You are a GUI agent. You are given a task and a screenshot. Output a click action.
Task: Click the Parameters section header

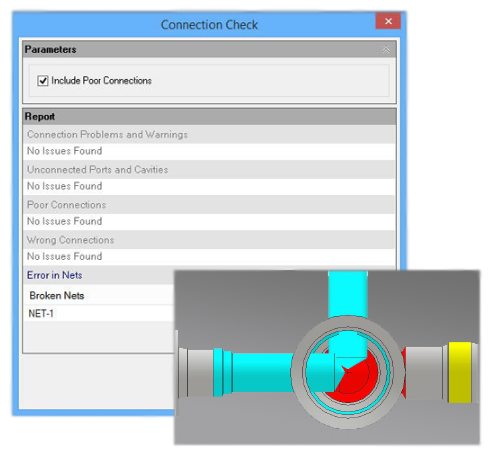click(x=209, y=49)
